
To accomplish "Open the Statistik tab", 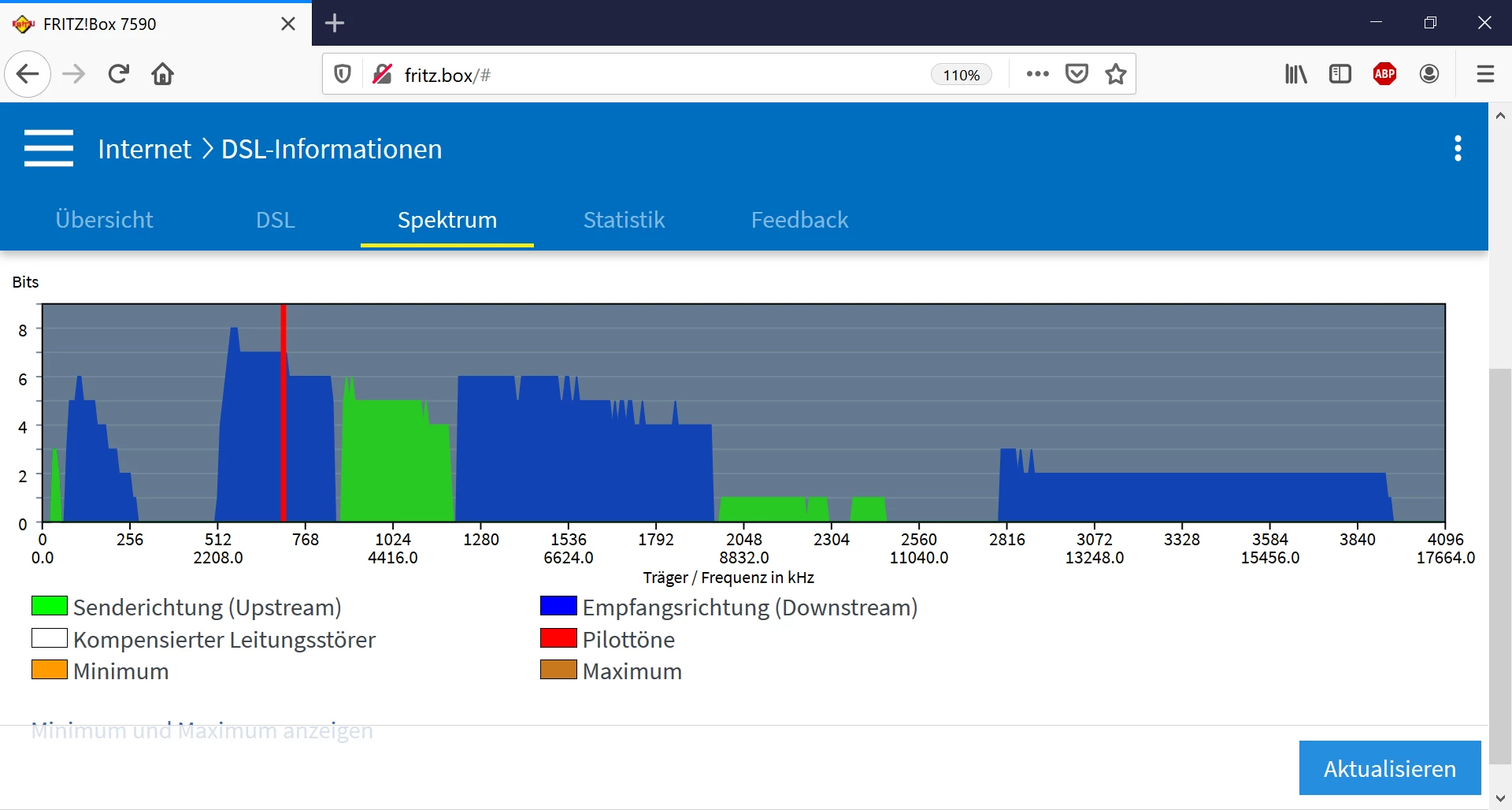I will click(624, 220).
